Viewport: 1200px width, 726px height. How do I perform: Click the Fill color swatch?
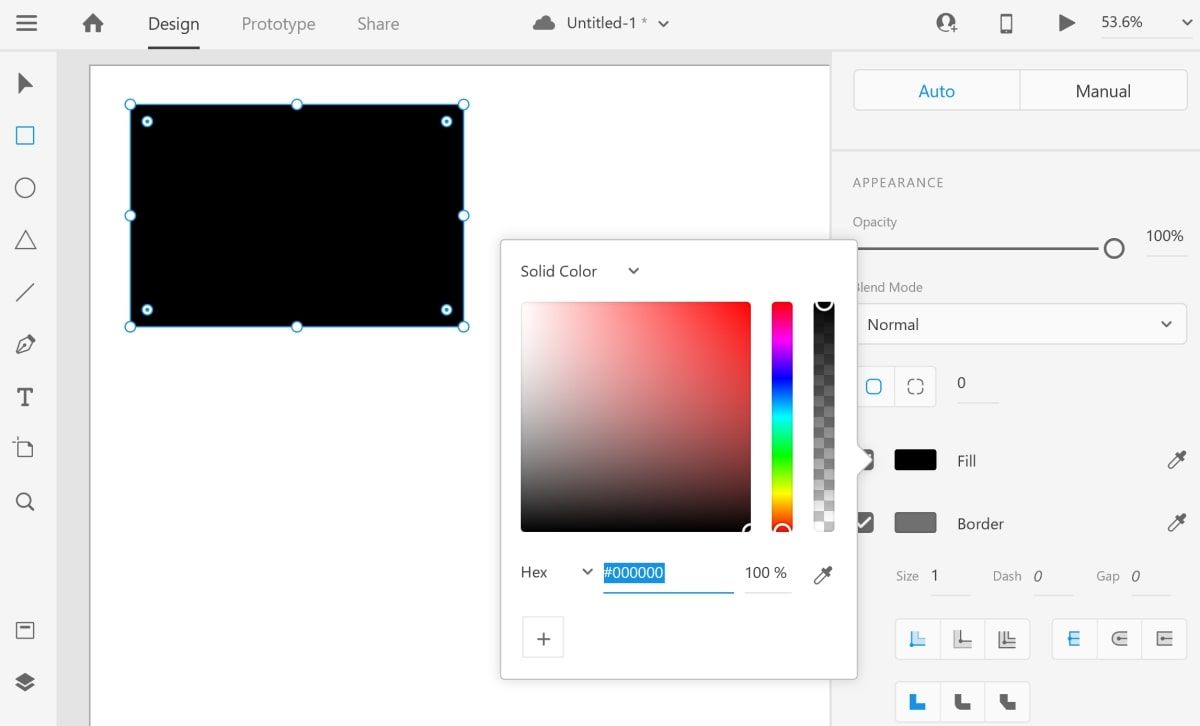[915, 460]
